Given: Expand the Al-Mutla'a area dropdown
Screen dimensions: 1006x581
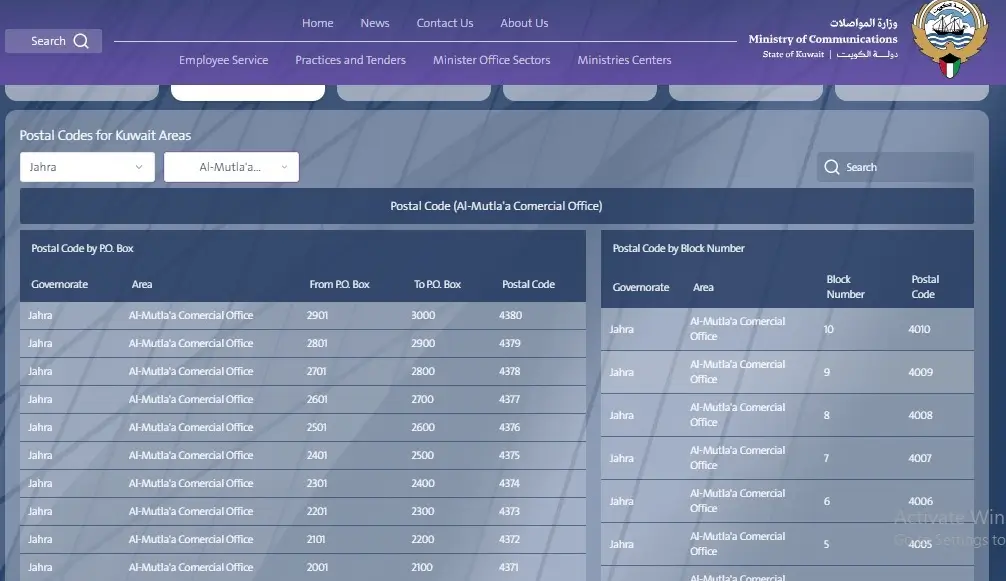Looking at the screenshot, I should coord(231,167).
